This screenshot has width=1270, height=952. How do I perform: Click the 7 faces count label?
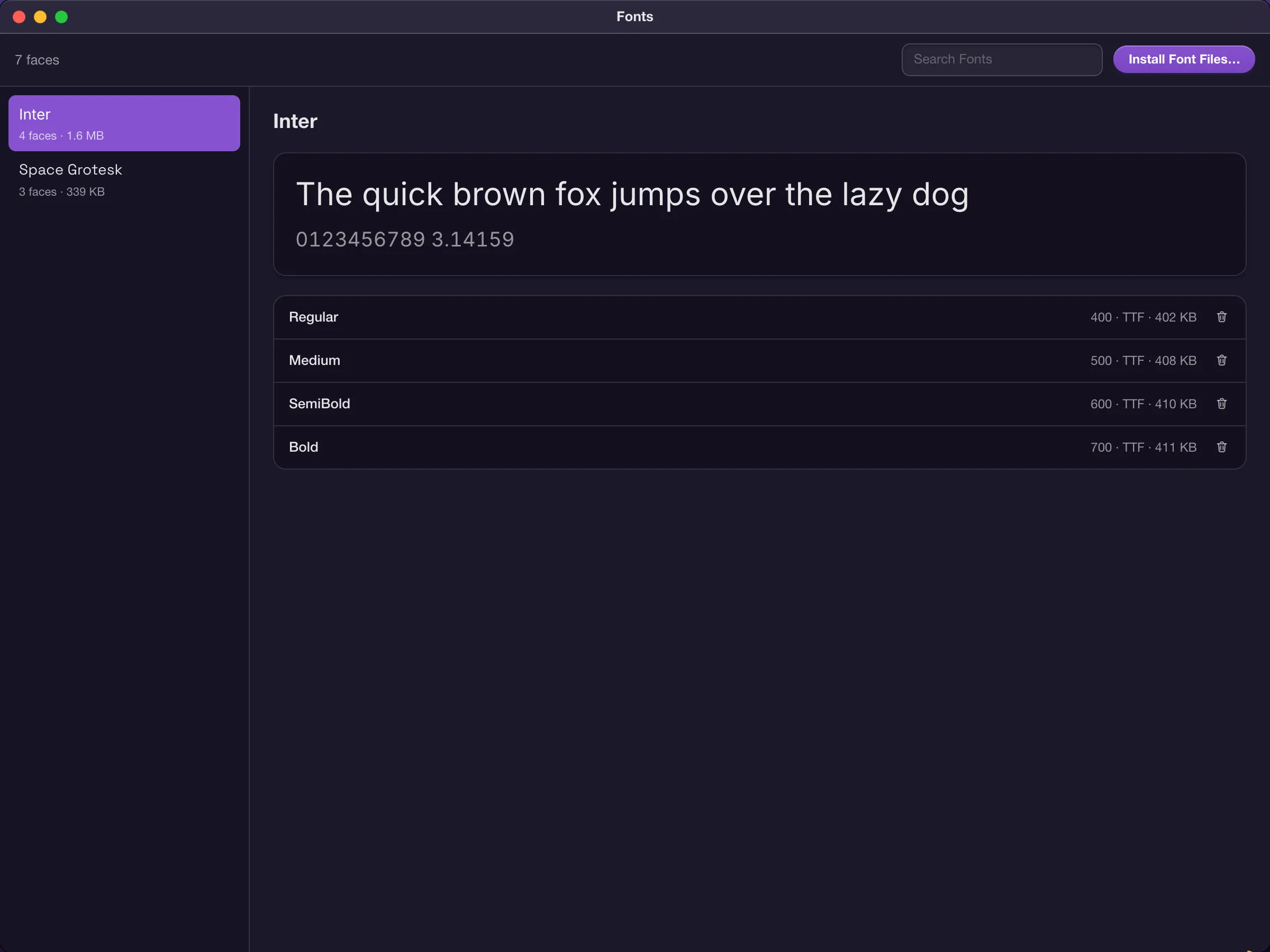(x=37, y=60)
